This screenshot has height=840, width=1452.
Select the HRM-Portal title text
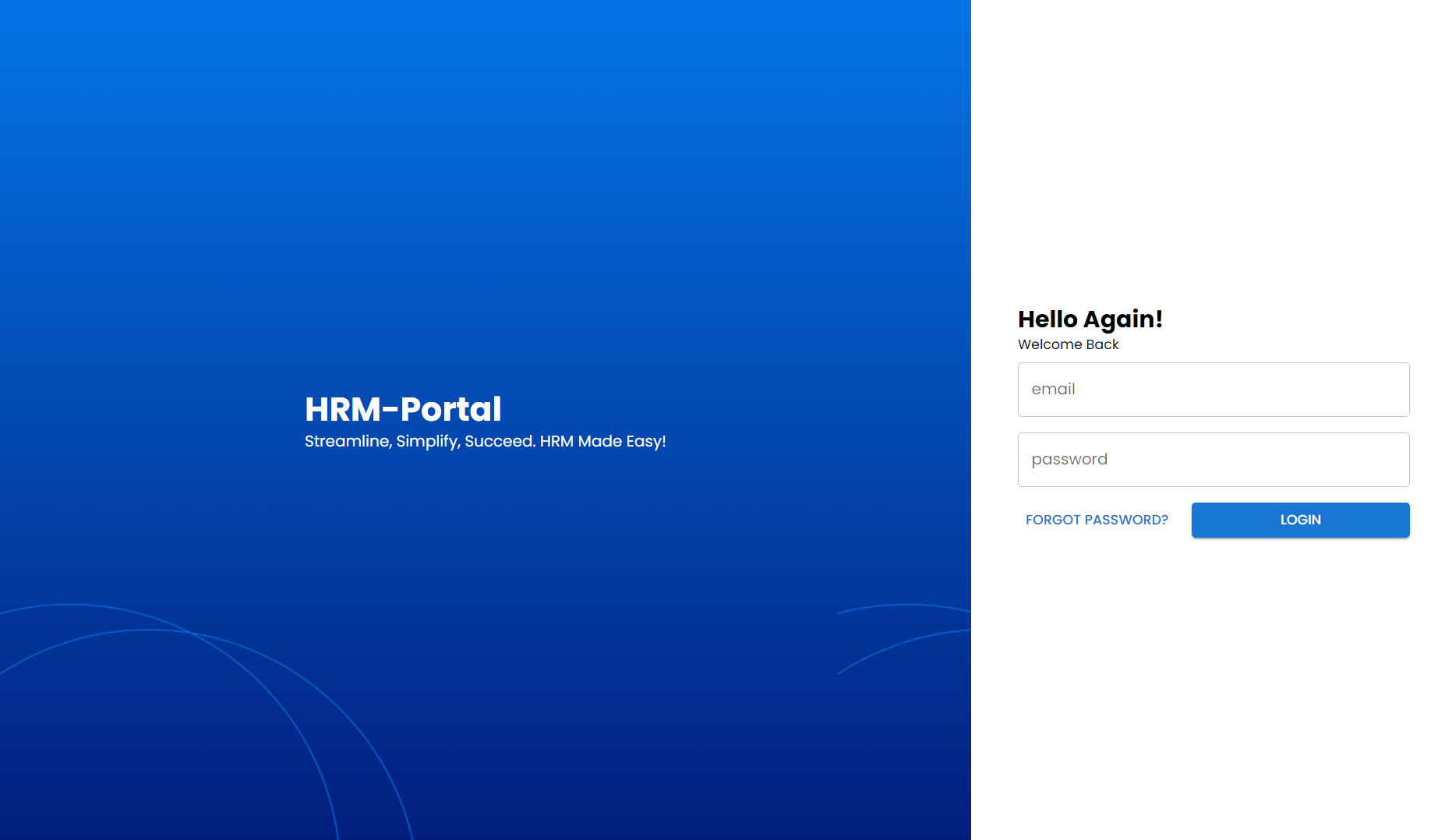coord(403,409)
